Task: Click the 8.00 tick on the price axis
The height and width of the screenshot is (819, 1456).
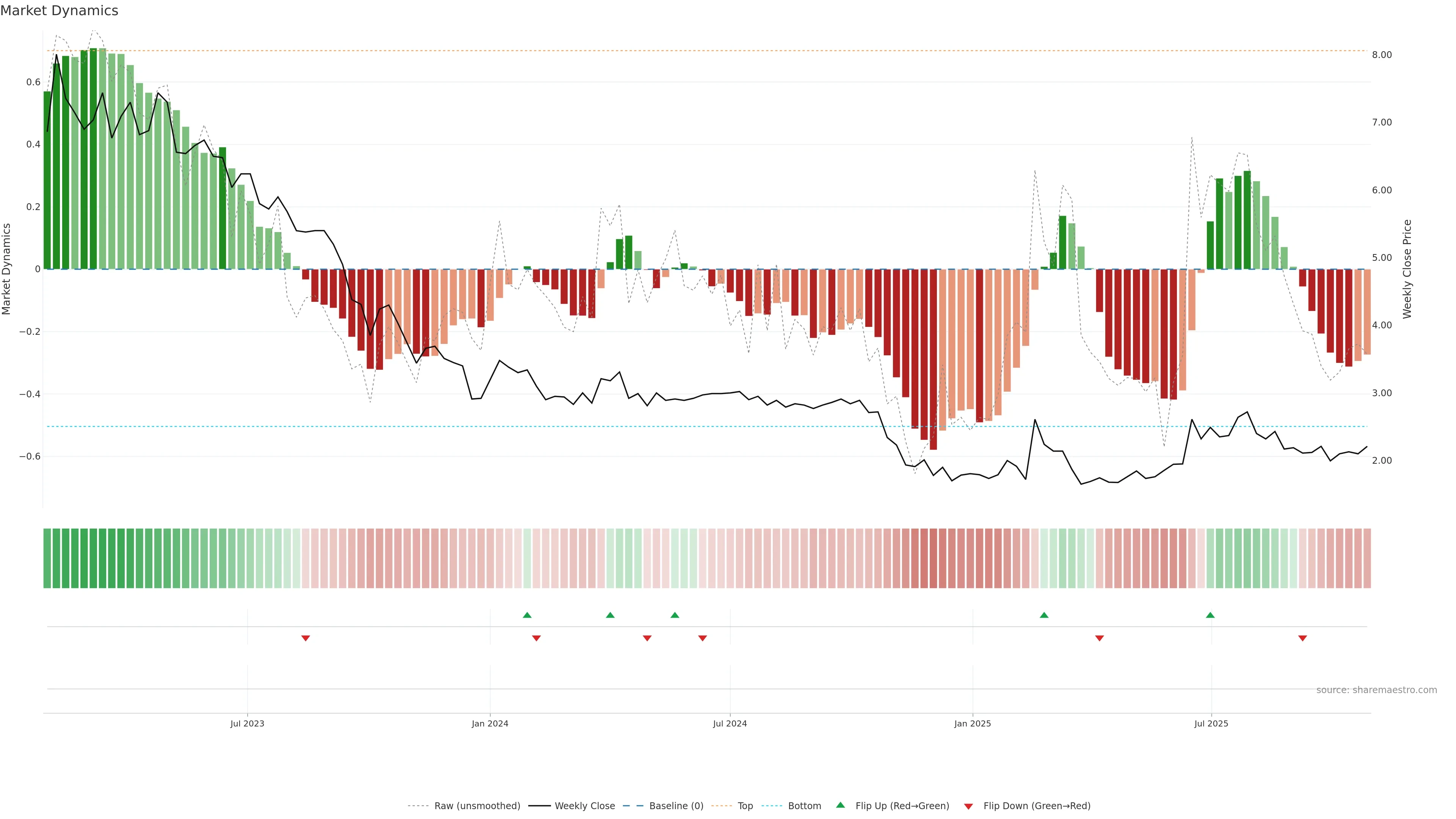Action: tap(1381, 55)
